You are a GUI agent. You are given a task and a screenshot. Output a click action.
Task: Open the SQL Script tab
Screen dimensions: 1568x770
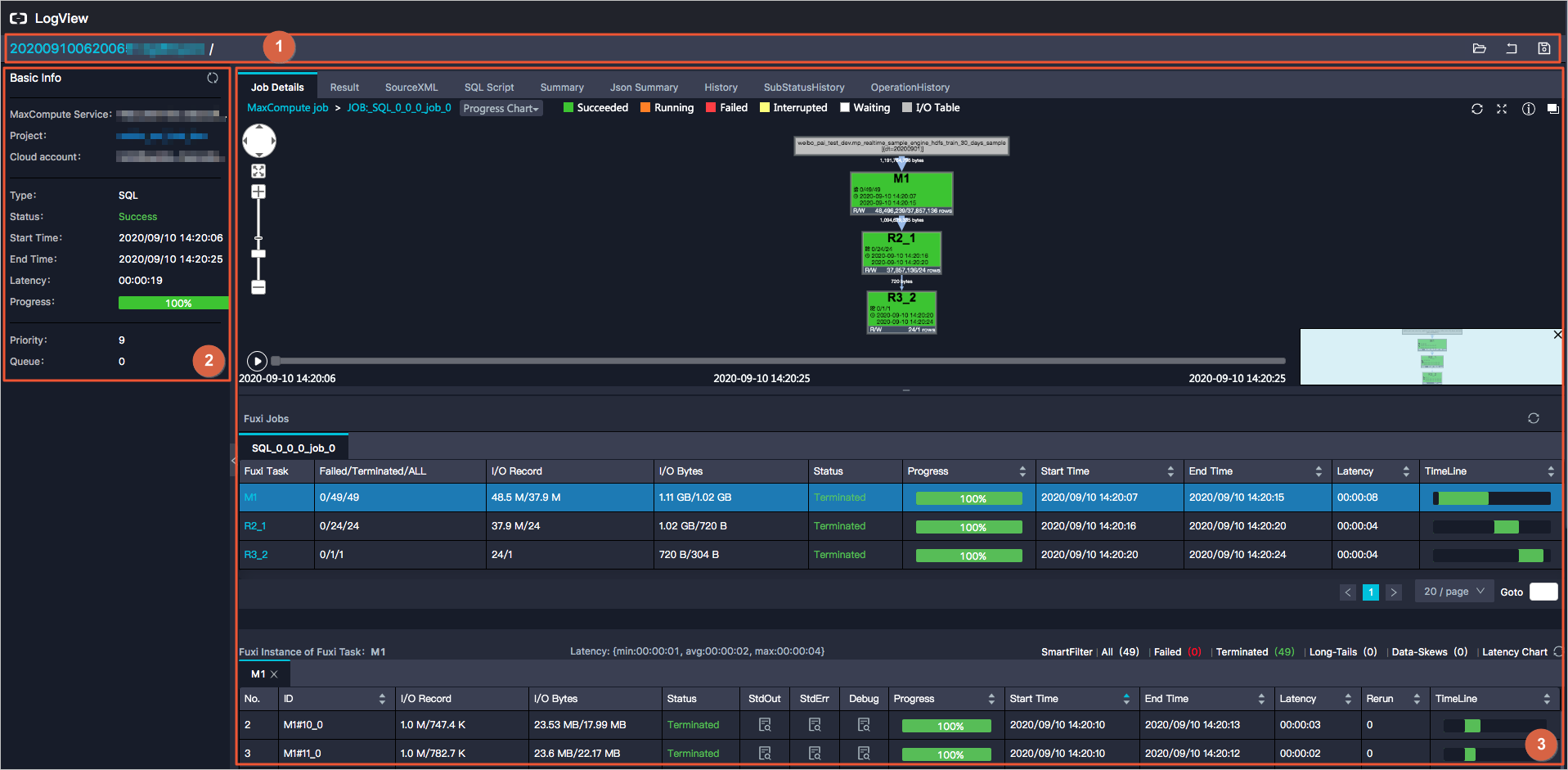click(x=489, y=88)
